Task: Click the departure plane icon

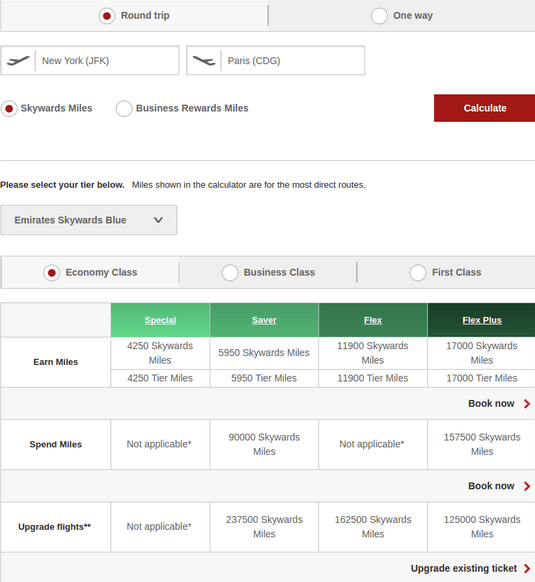Action: click(x=18, y=60)
